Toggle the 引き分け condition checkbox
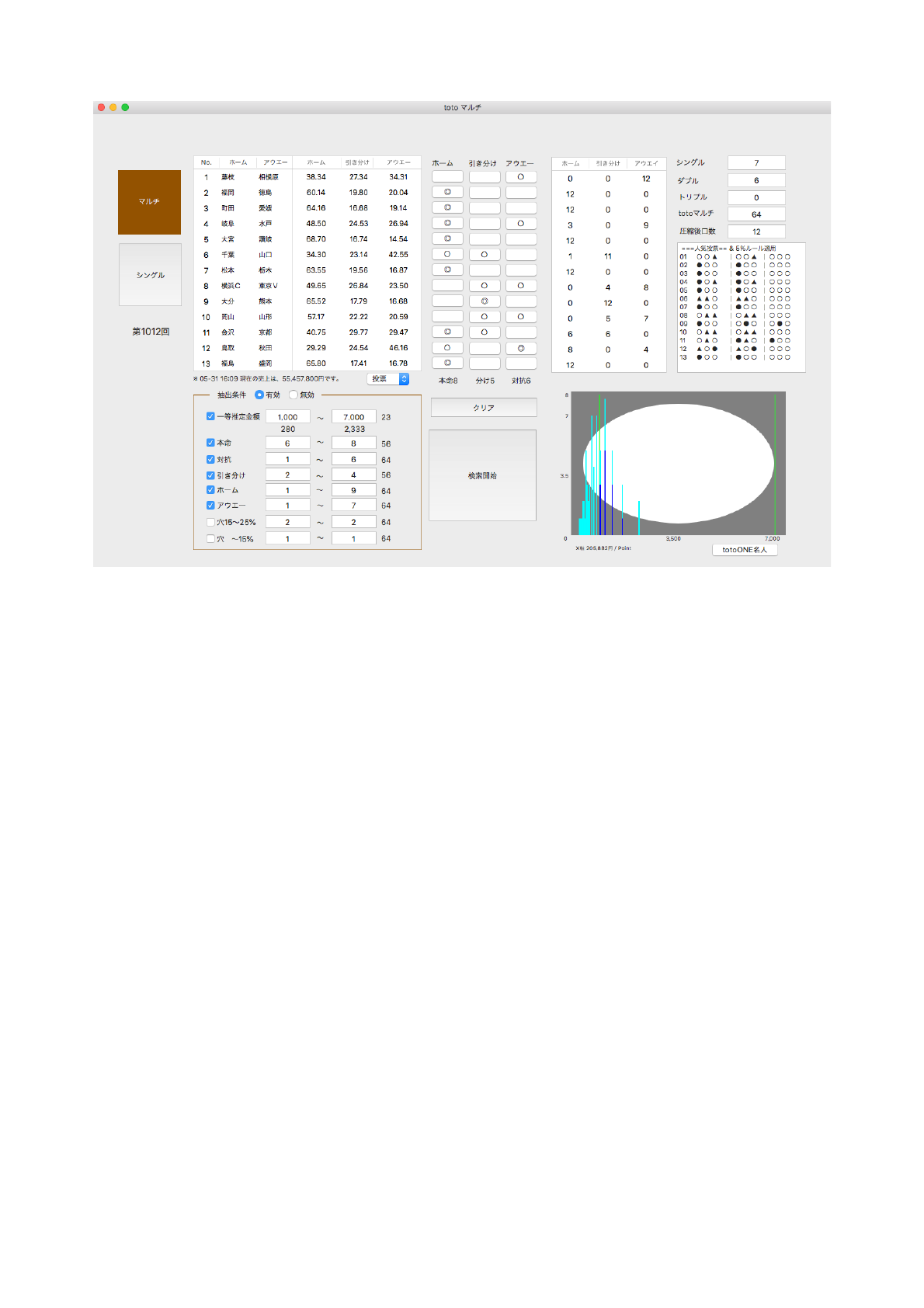924x1308 pixels. tap(210, 475)
